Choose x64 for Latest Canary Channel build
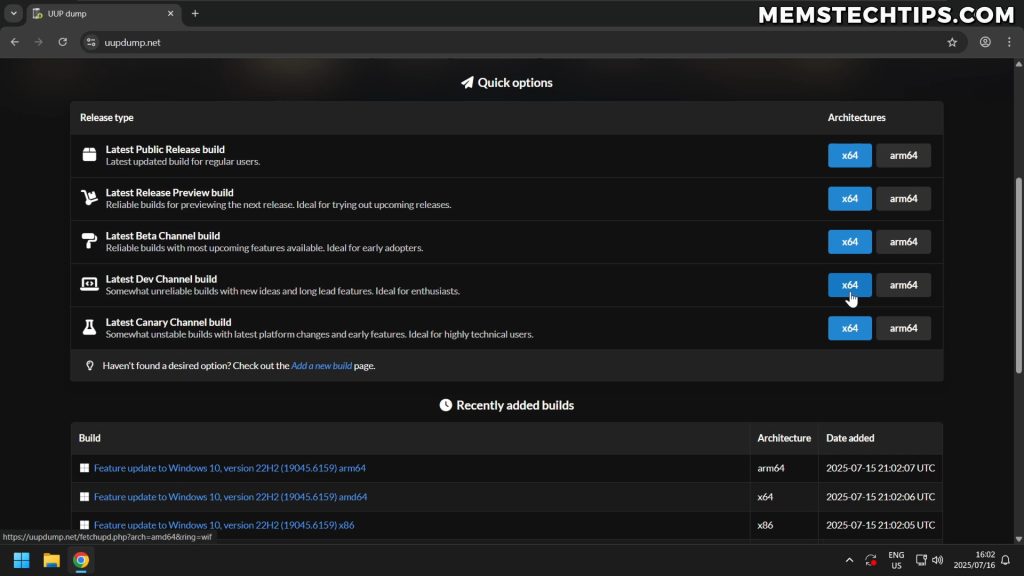 point(850,328)
